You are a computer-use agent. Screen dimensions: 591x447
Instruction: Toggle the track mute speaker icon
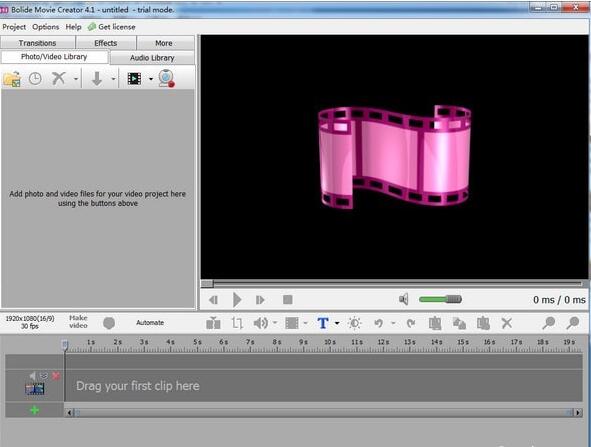33,375
